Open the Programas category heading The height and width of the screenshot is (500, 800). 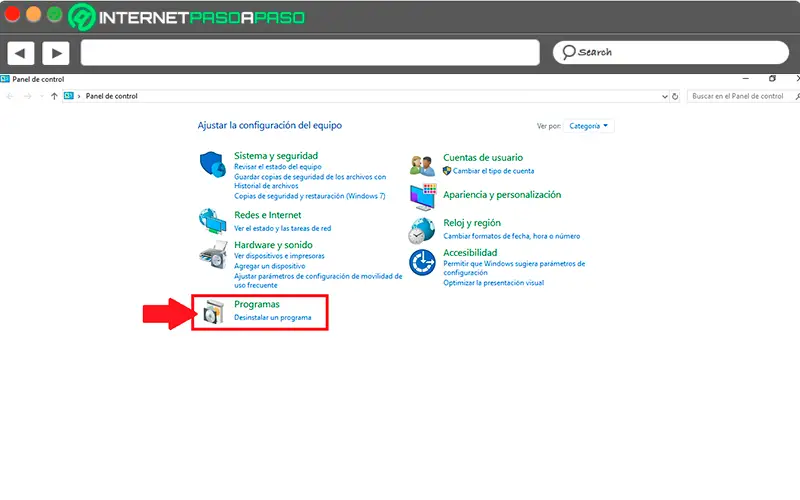point(257,304)
